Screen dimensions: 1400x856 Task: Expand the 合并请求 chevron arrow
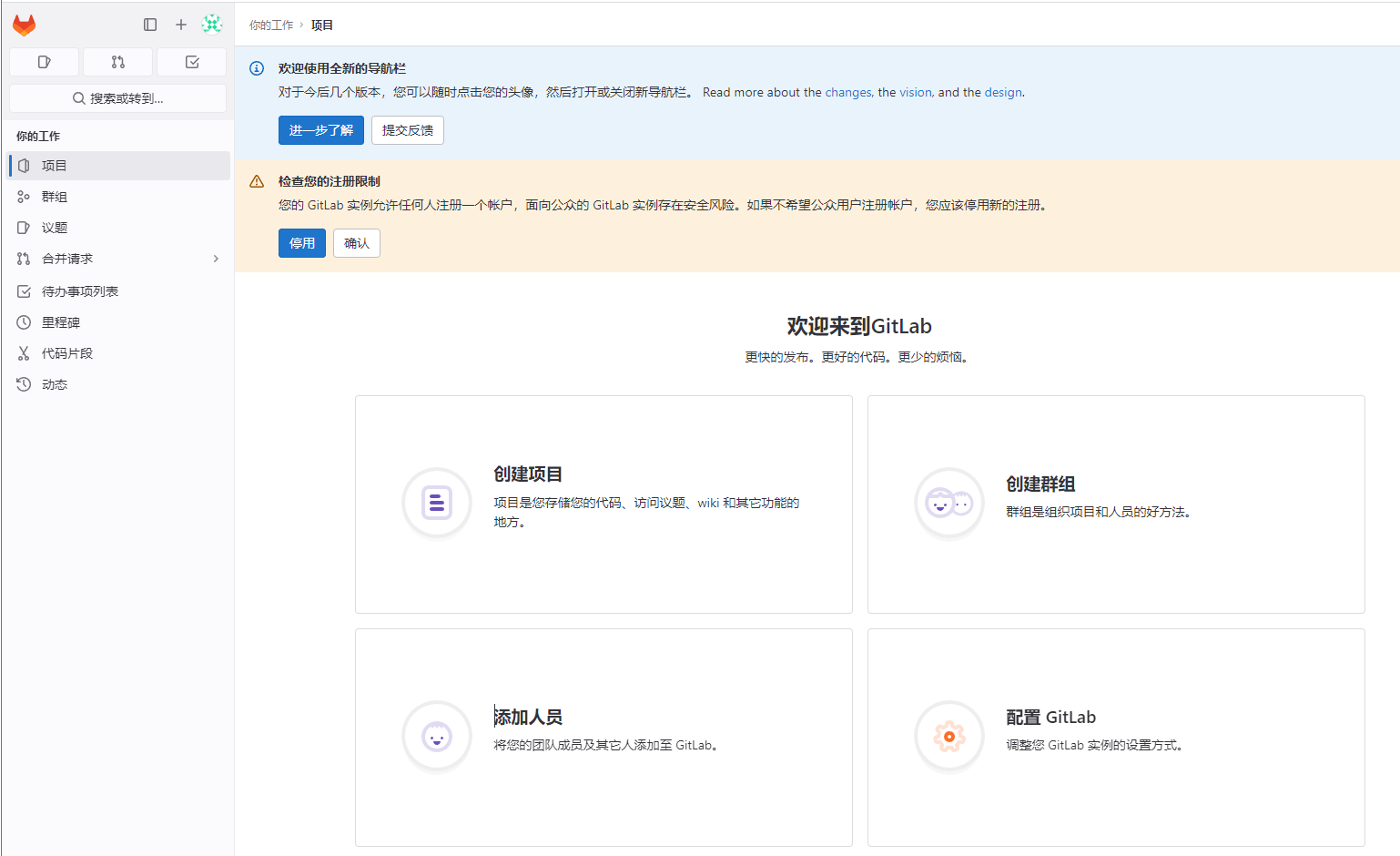click(216, 259)
